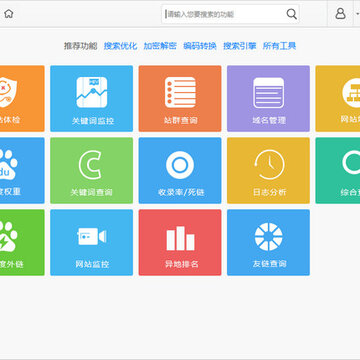
Task: Open the sitemap icon on yellow tile
Action: point(351,92)
